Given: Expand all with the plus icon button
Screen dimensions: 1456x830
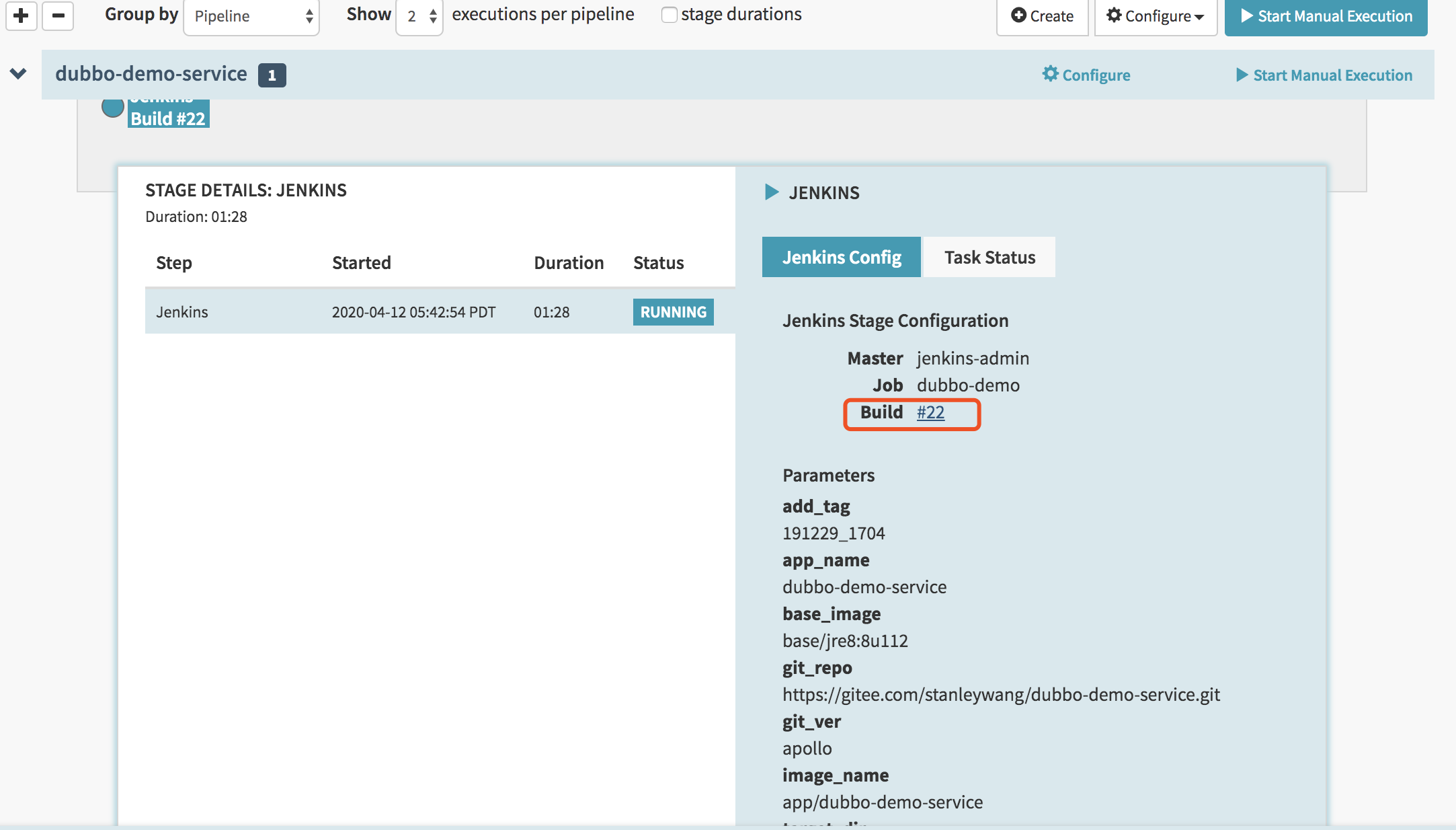Looking at the screenshot, I should click(22, 15).
